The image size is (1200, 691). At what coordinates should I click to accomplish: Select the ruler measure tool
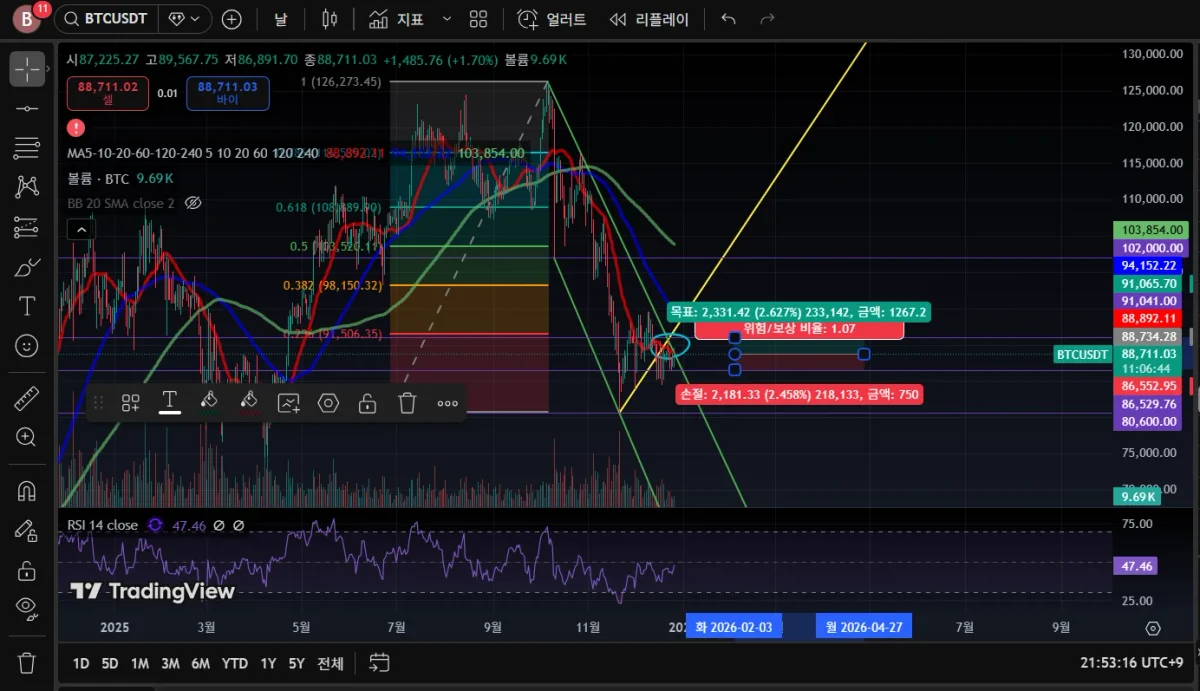coord(27,399)
